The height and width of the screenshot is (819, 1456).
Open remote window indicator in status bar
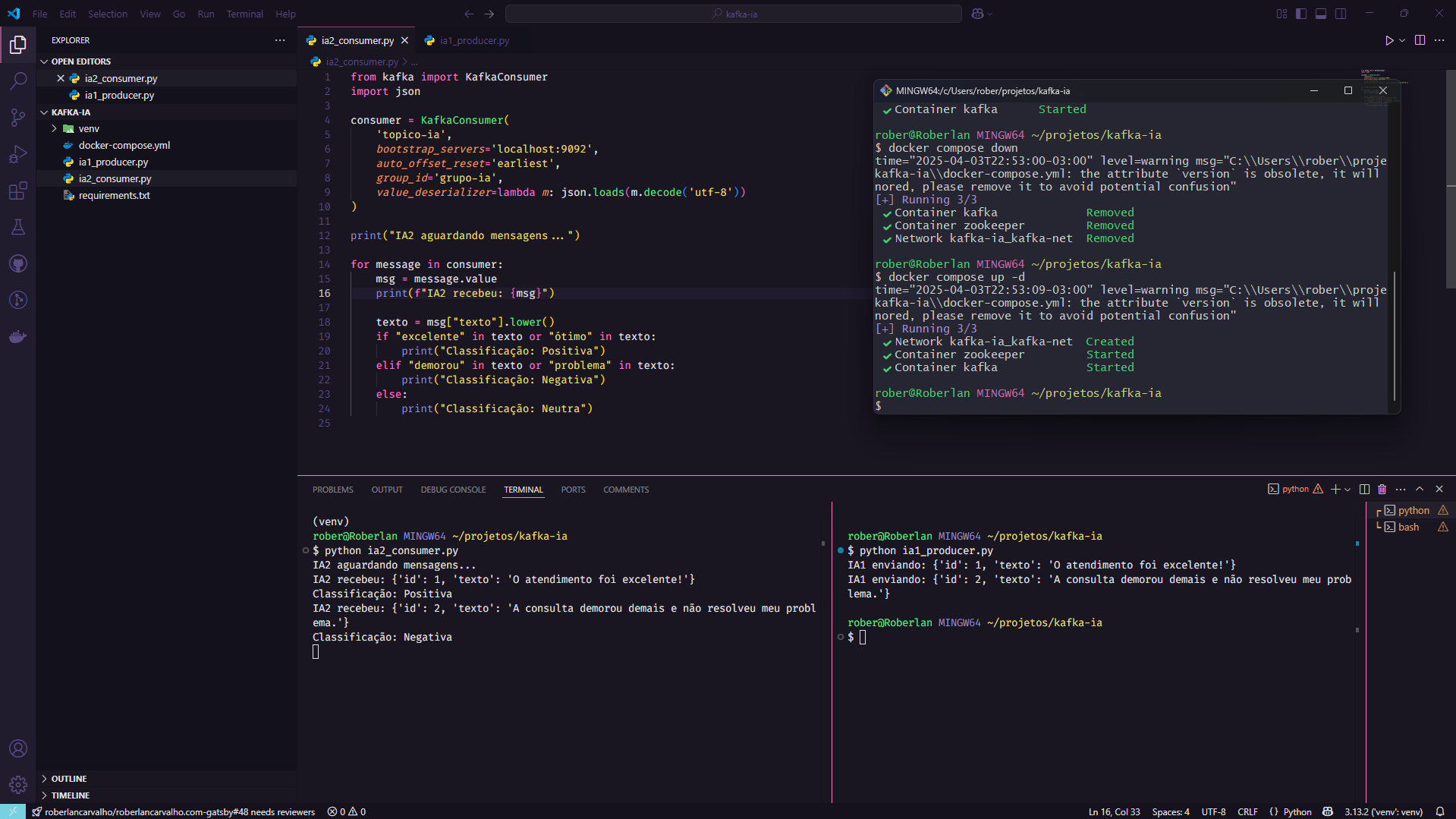click(x=13, y=811)
